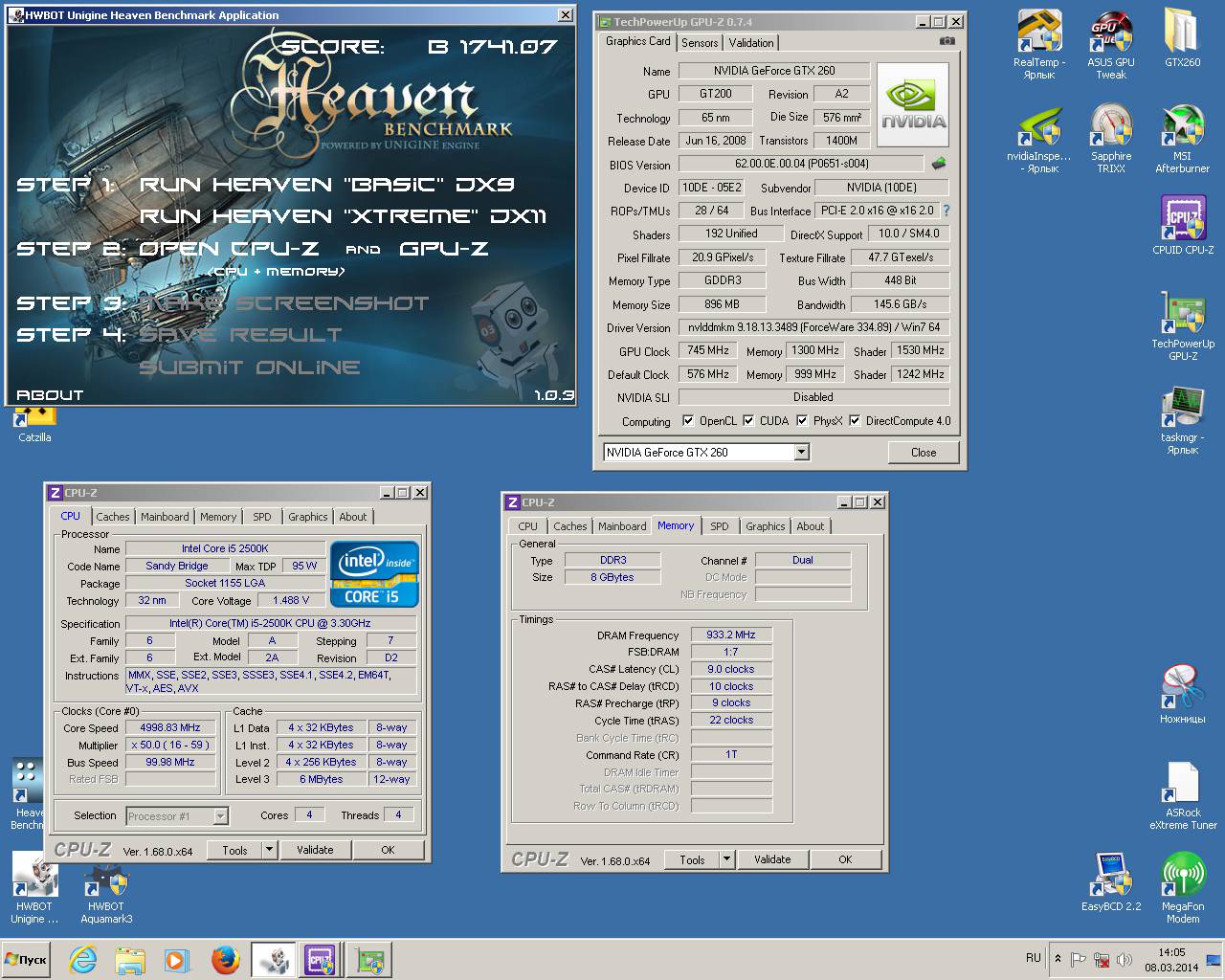
Task: Click the RU language indicator
Action: [1034, 957]
